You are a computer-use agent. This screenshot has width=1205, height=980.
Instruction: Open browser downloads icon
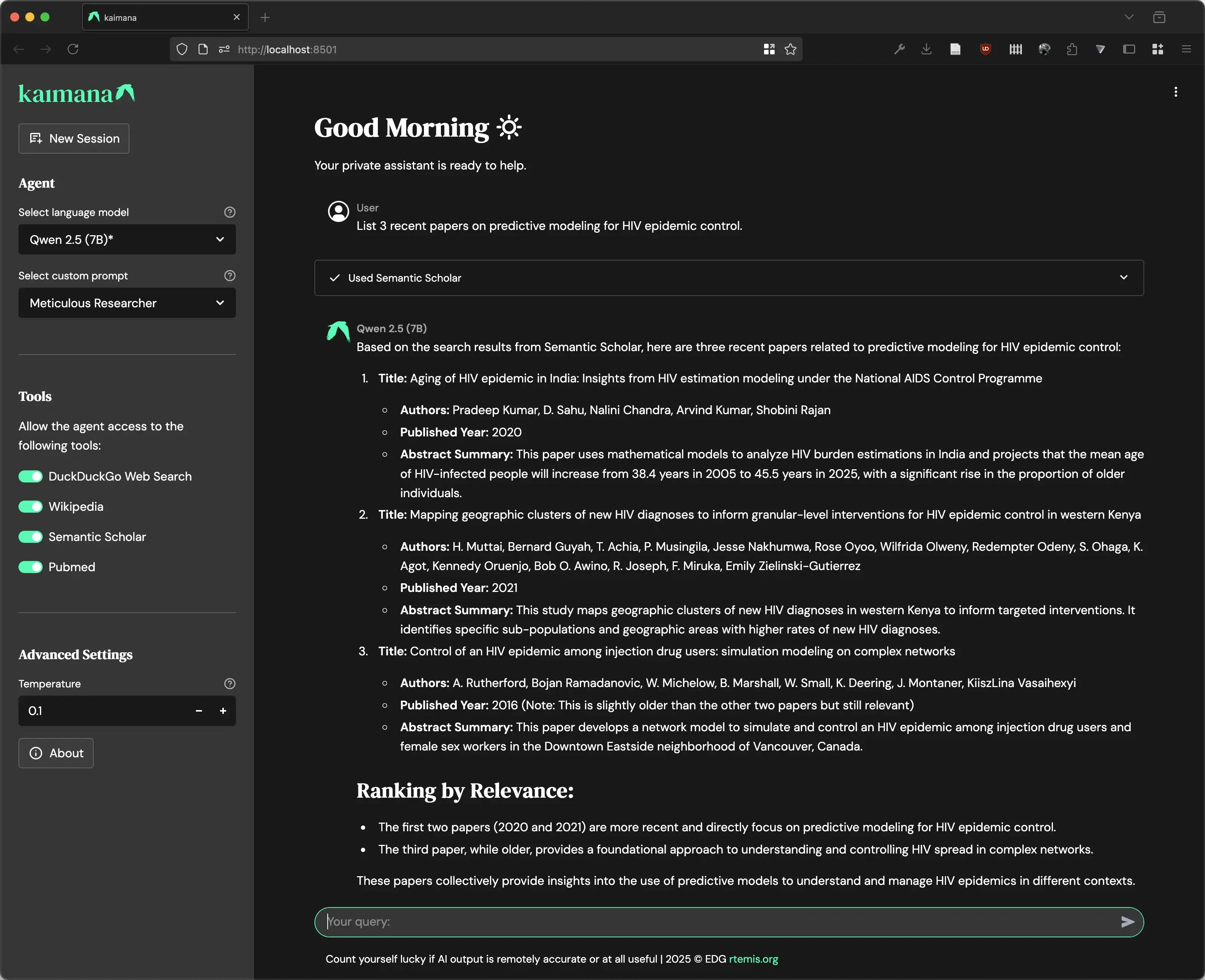pyautogui.click(x=926, y=50)
